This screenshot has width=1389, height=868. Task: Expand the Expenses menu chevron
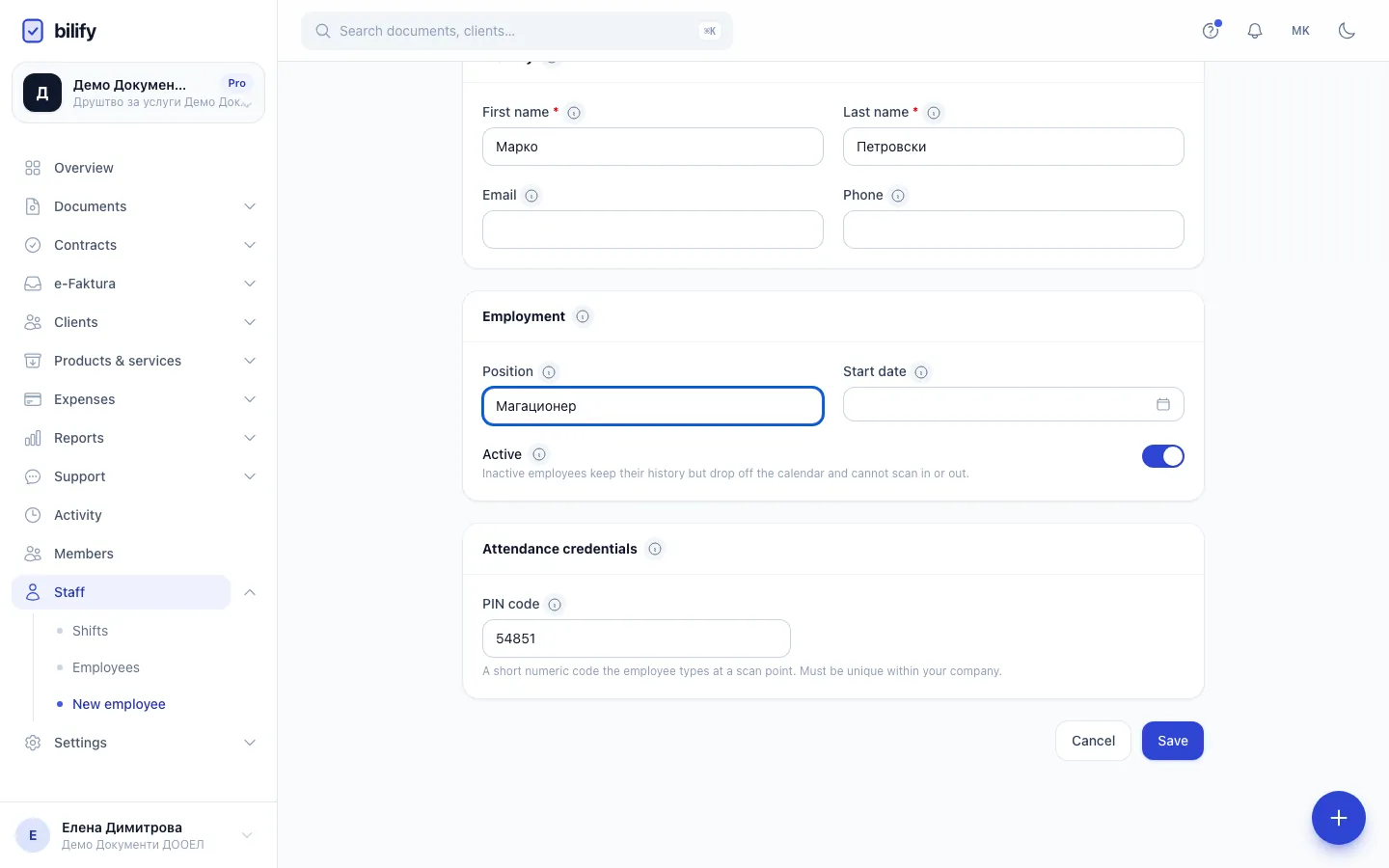tap(250, 399)
